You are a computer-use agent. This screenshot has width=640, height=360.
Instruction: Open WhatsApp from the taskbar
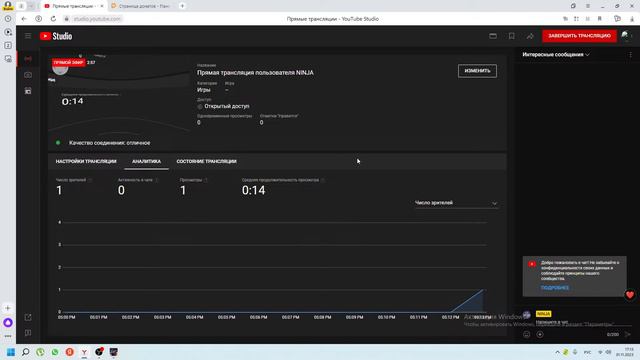(55, 352)
